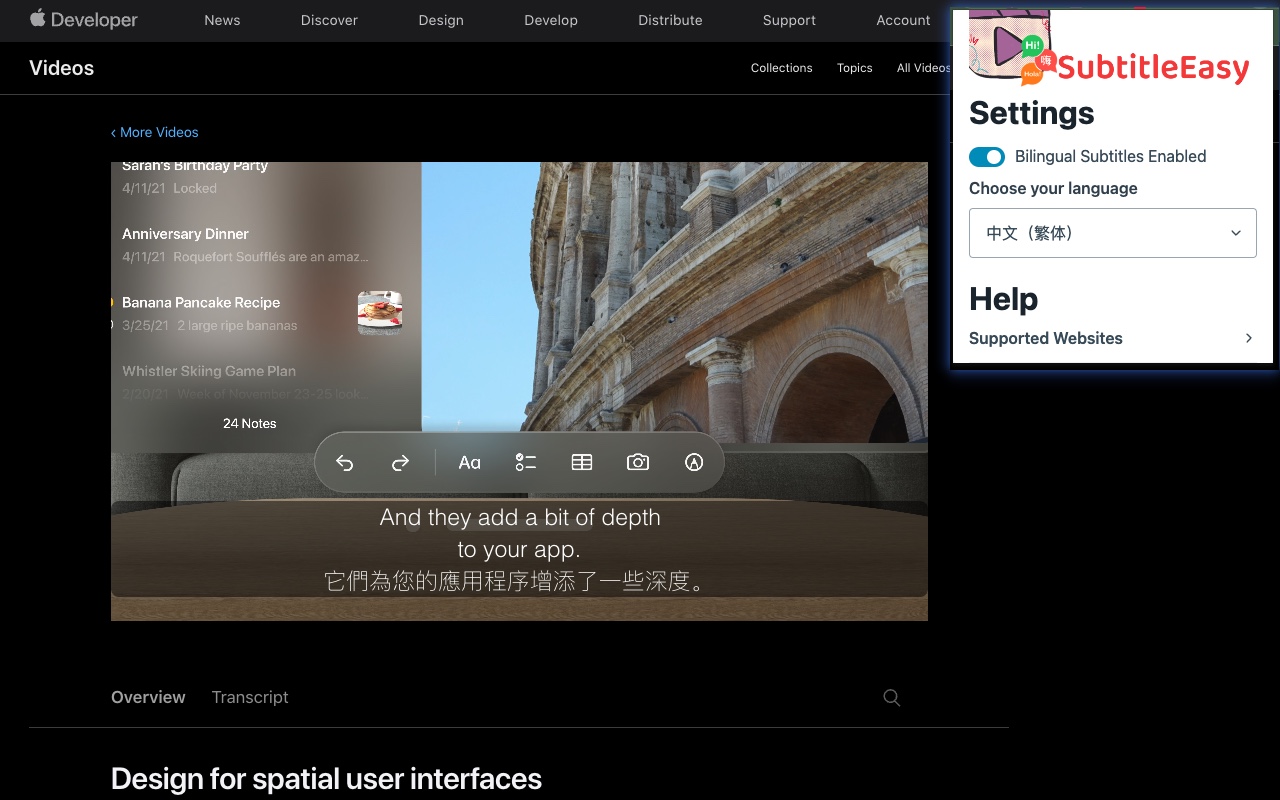Image resolution: width=1280 pixels, height=800 pixels.
Task: Insert a checklist using the checklist icon
Action: (x=525, y=462)
